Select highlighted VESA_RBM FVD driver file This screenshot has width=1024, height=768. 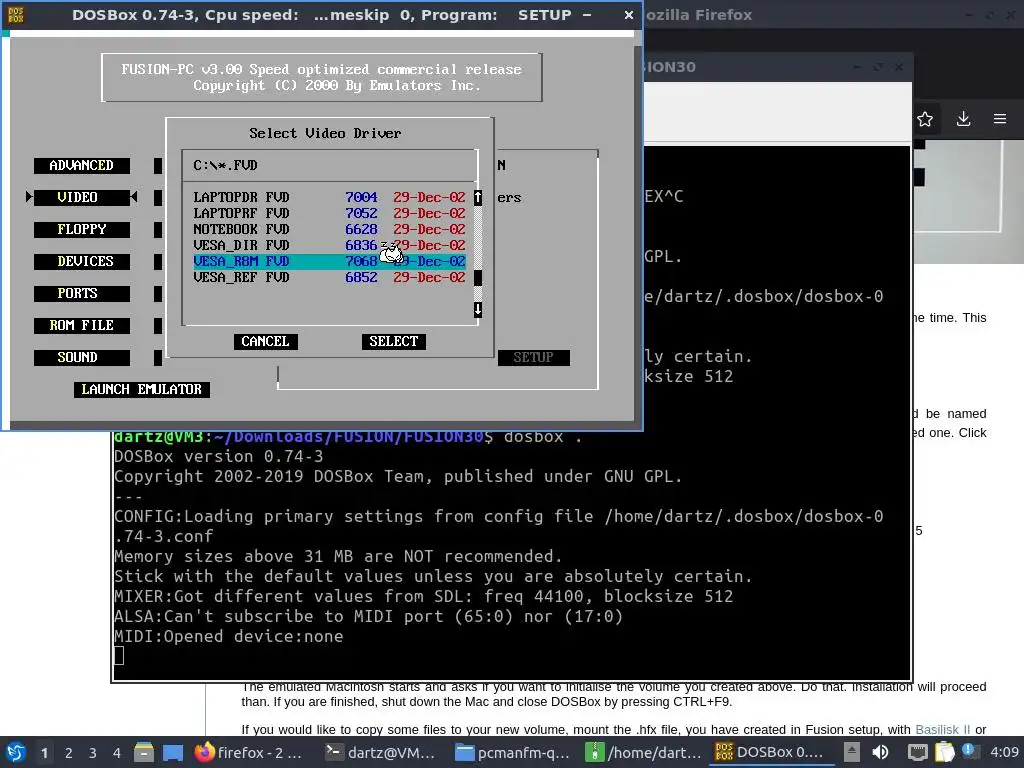[x=329, y=261]
